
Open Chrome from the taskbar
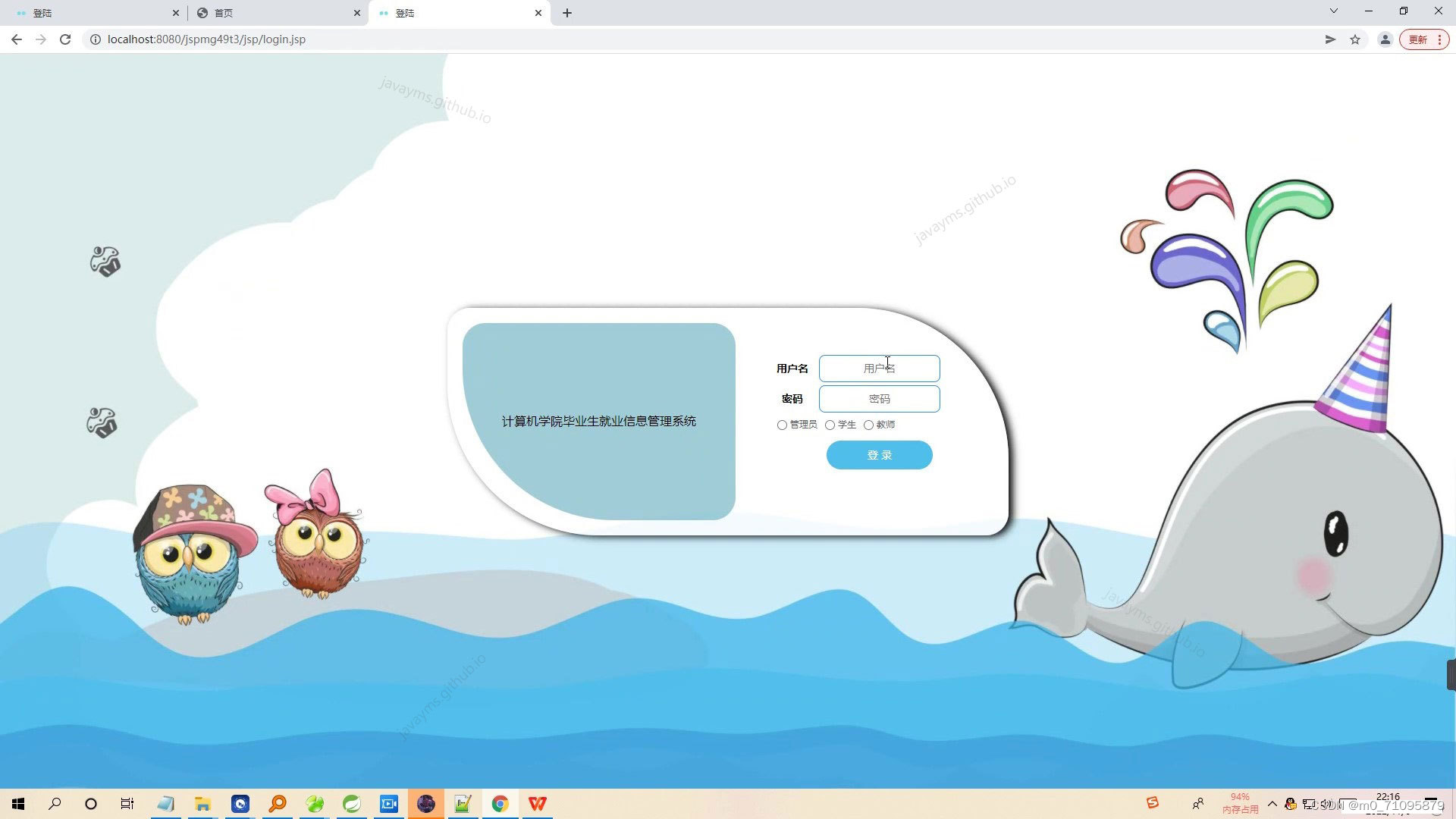pos(500,804)
